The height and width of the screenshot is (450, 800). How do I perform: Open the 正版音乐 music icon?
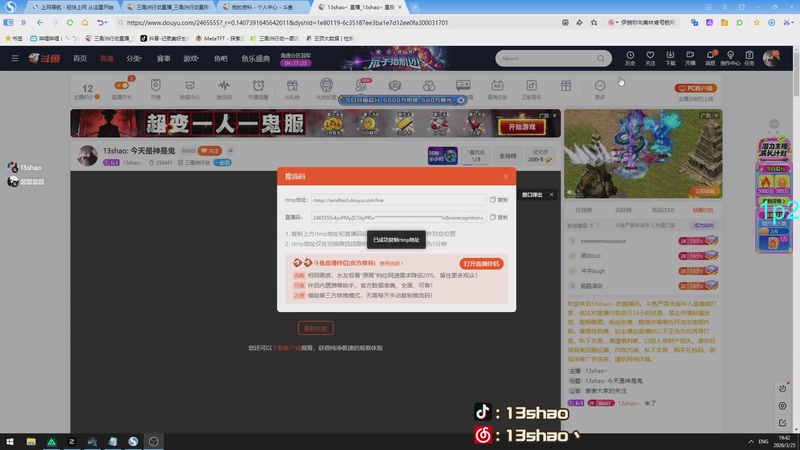(x=531, y=89)
